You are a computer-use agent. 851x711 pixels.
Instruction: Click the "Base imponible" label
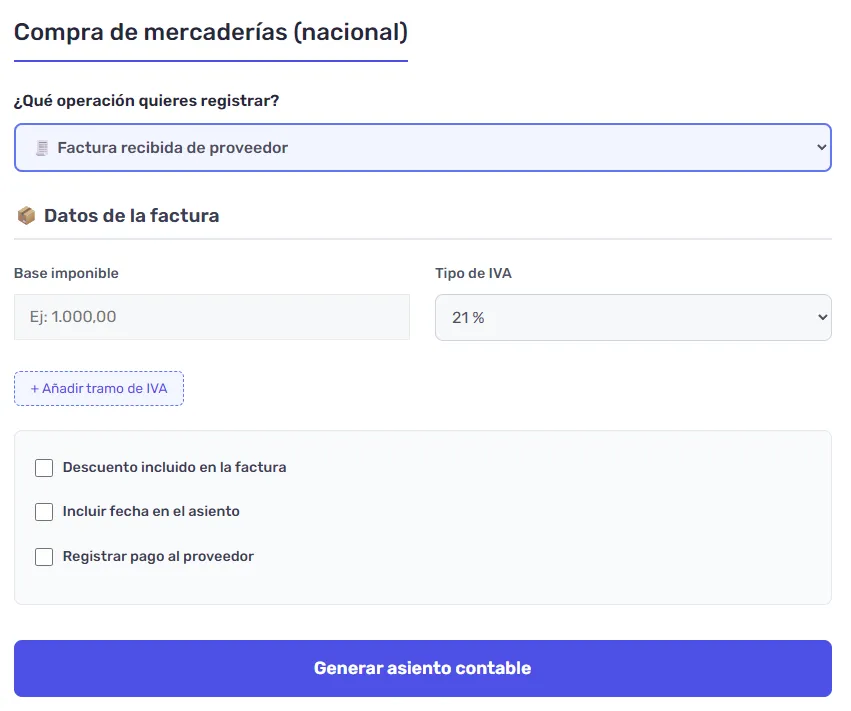[66, 273]
